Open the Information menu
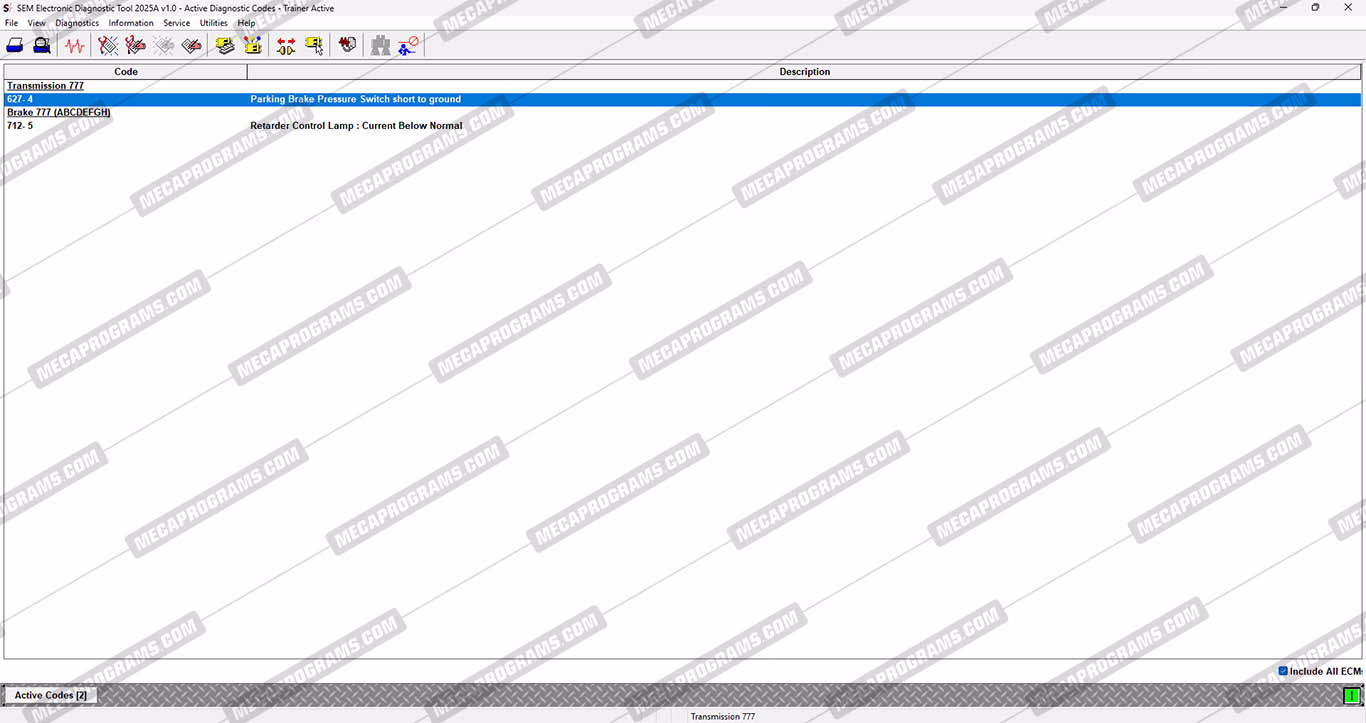The width and height of the screenshot is (1366, 723). pyautogui.click(x=131, y=23)
